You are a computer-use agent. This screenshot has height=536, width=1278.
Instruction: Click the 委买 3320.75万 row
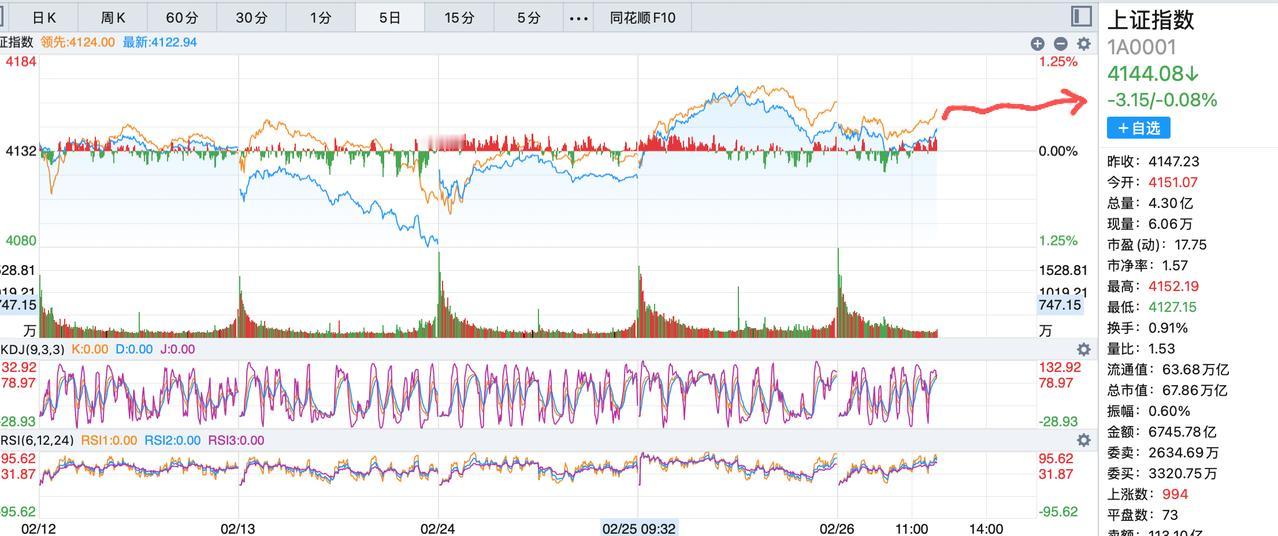[1162, 473]
